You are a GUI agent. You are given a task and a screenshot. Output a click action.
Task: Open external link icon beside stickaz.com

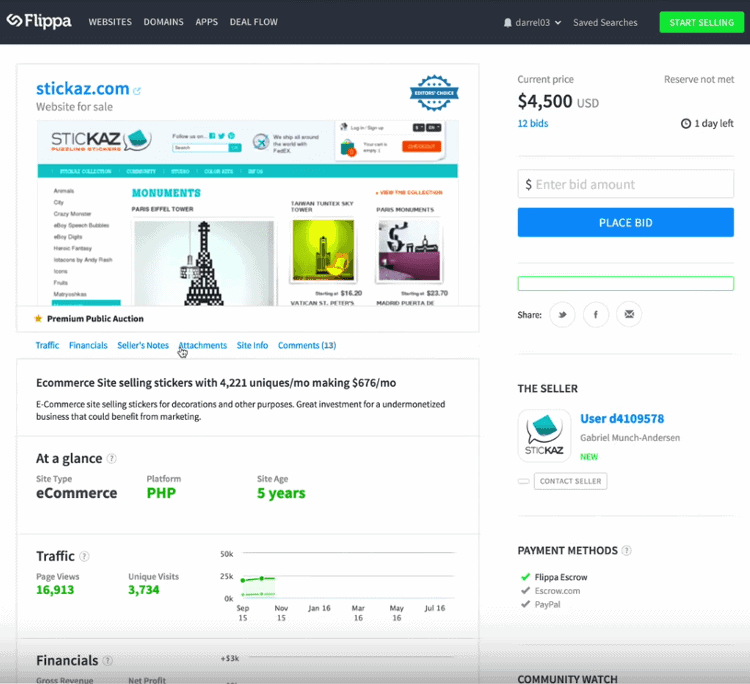point(137,90)
